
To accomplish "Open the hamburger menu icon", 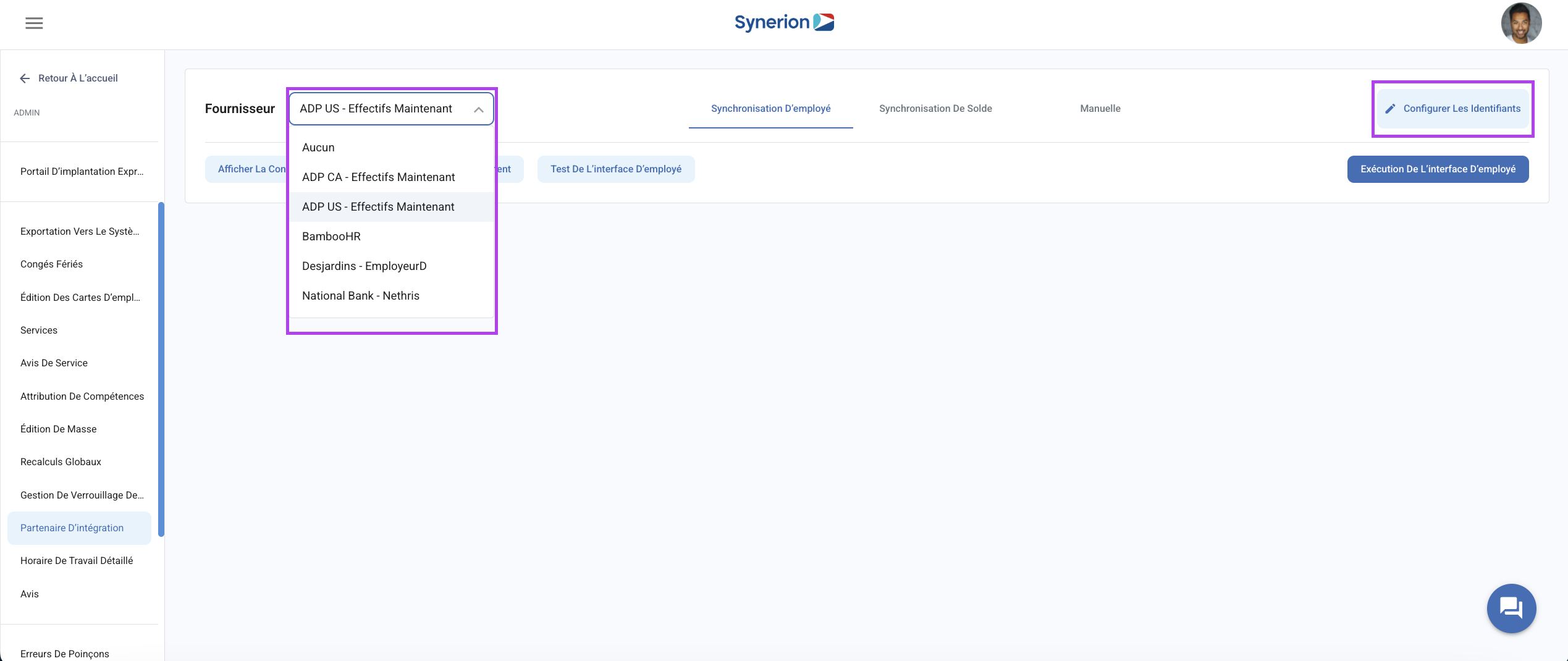I will [x=34, y=23].
